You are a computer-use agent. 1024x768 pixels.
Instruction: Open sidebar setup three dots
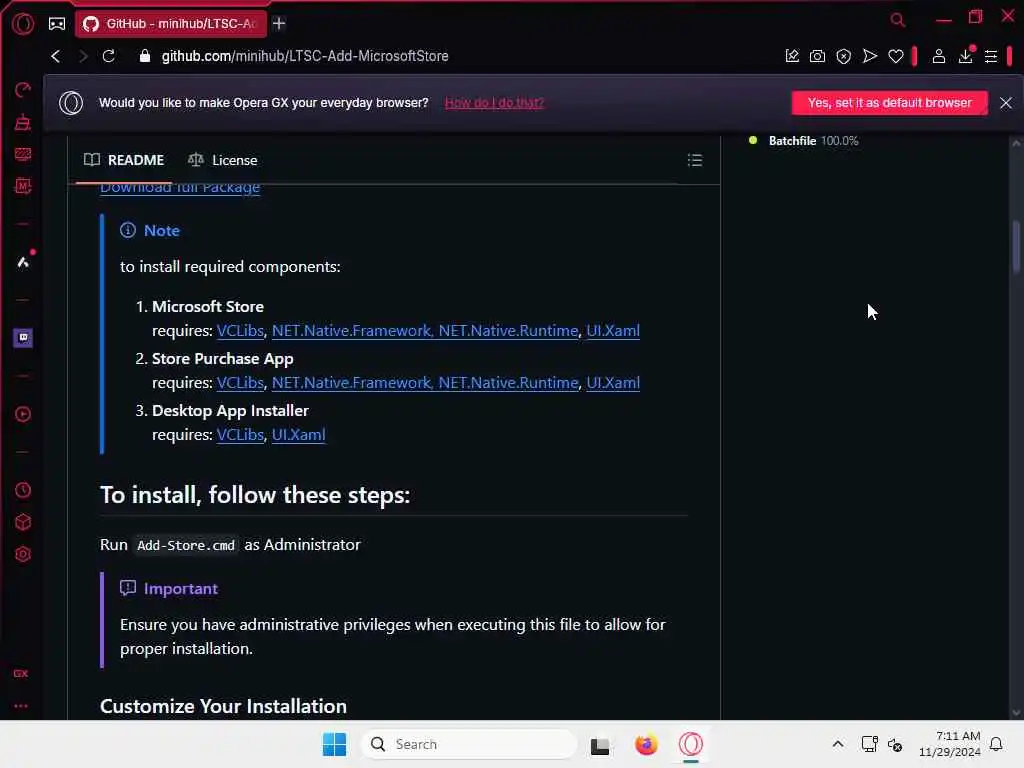click(x=21, y=706)
